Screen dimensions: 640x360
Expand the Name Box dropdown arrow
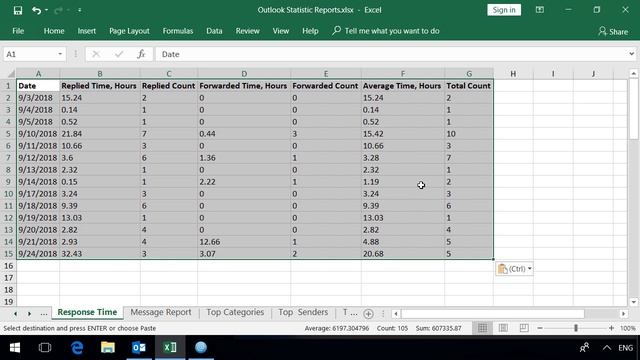point(60,54)
